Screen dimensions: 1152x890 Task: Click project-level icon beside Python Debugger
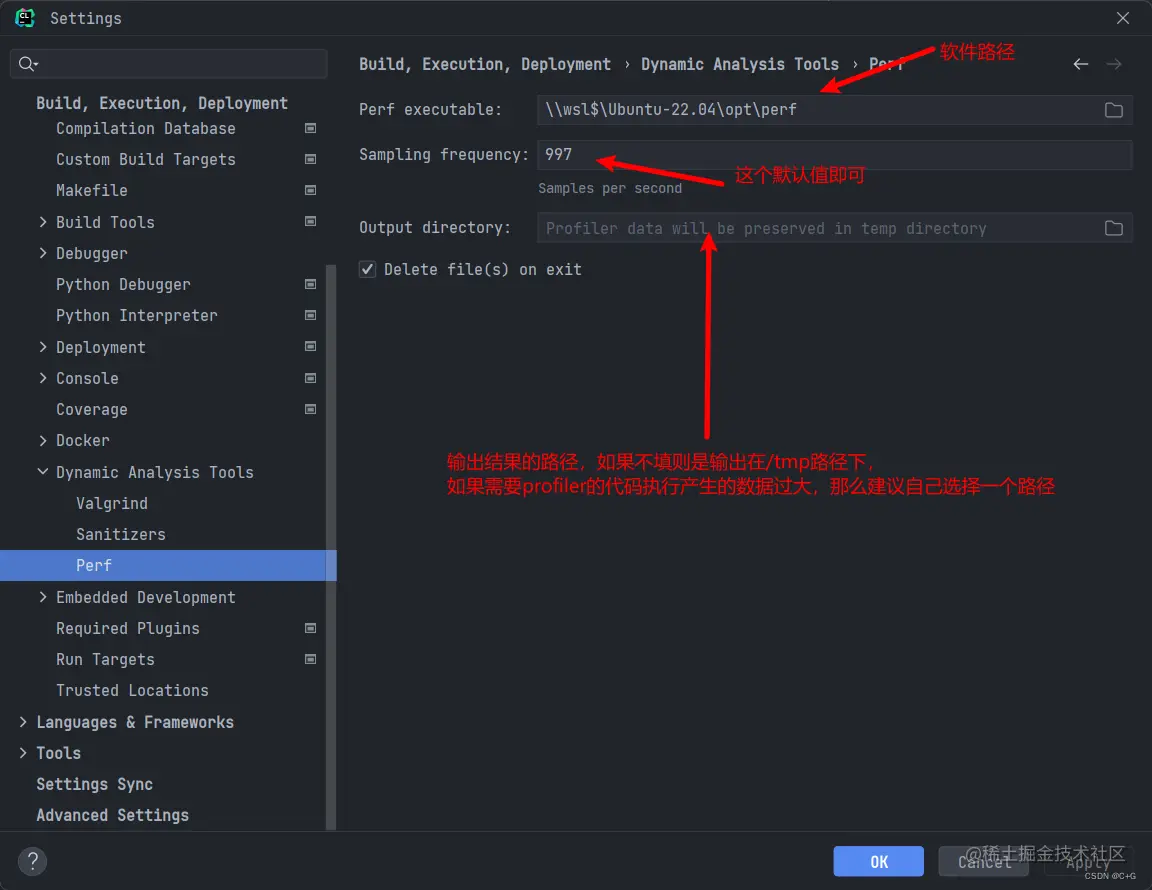311,284
